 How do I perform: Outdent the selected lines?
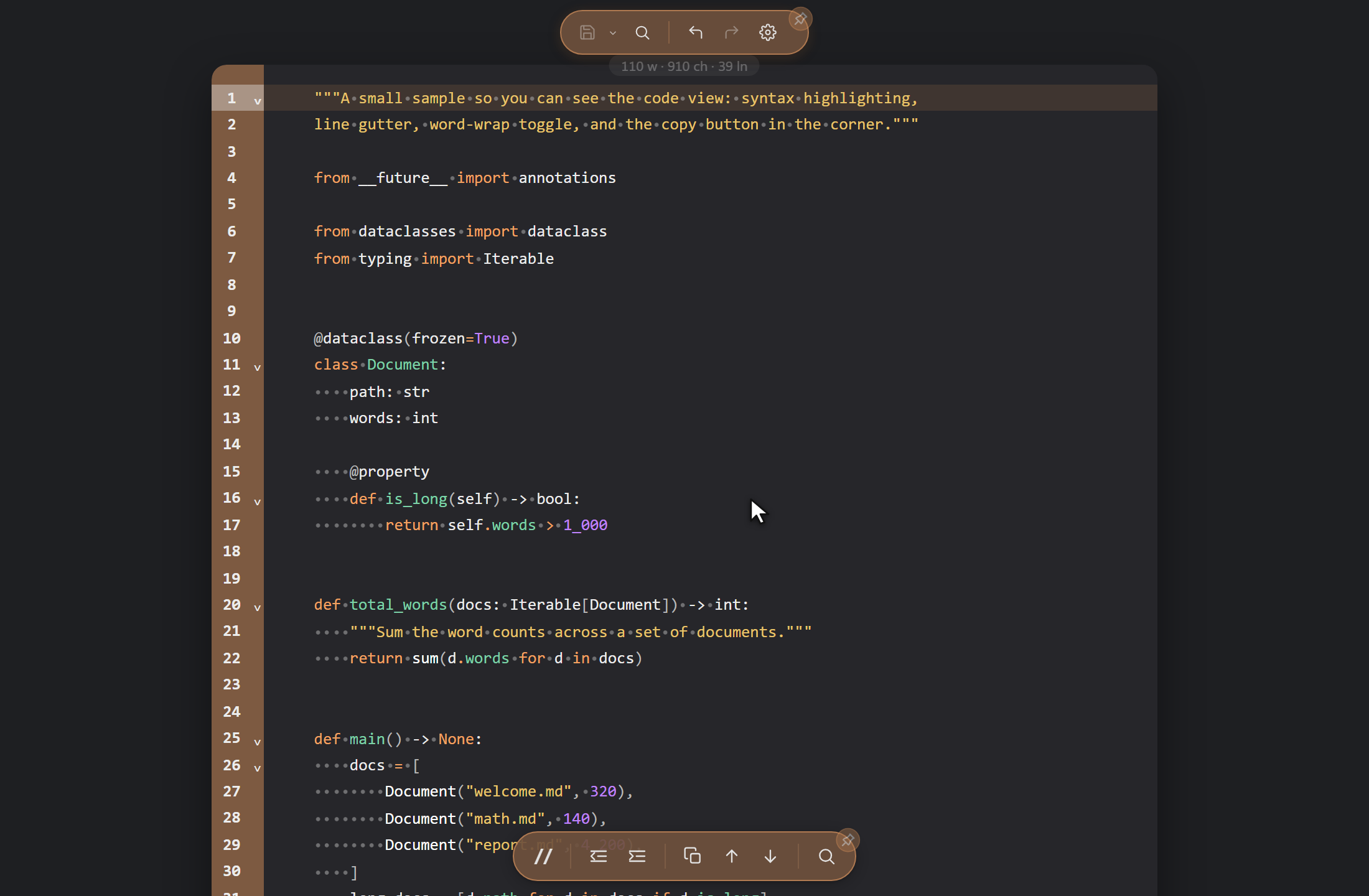coord(599,856)
